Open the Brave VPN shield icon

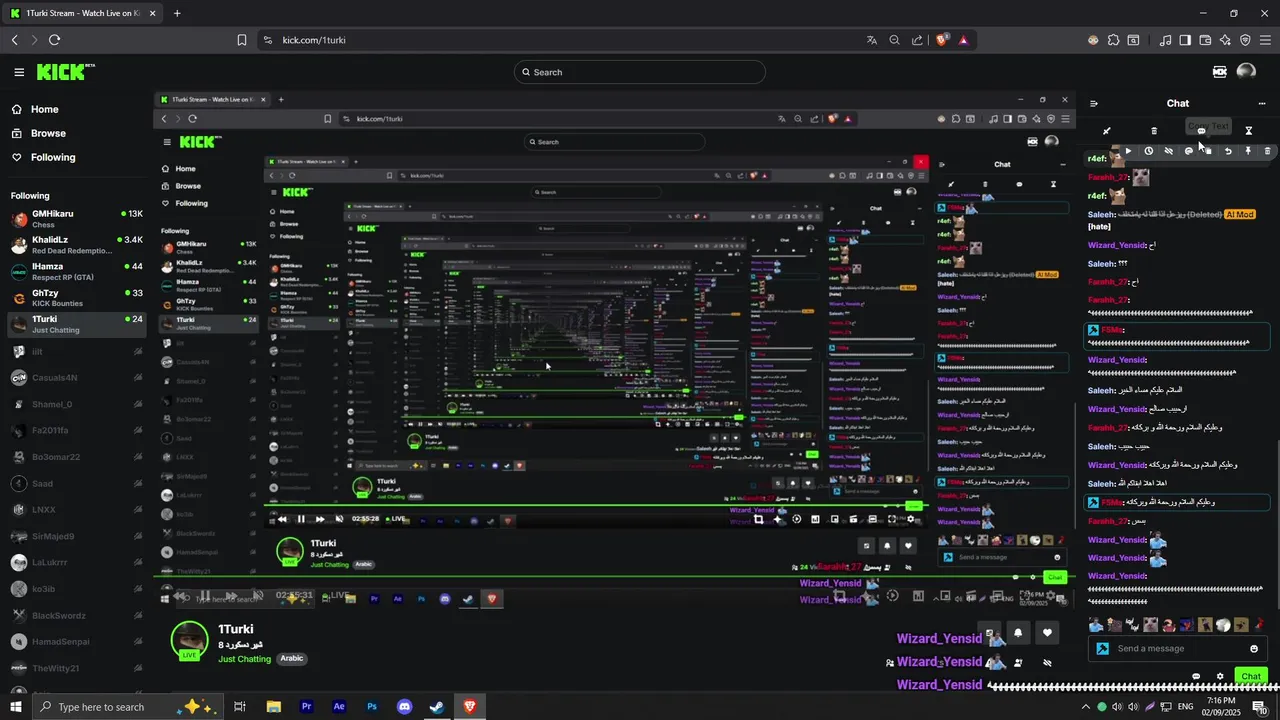click(x=1245, y=40)
